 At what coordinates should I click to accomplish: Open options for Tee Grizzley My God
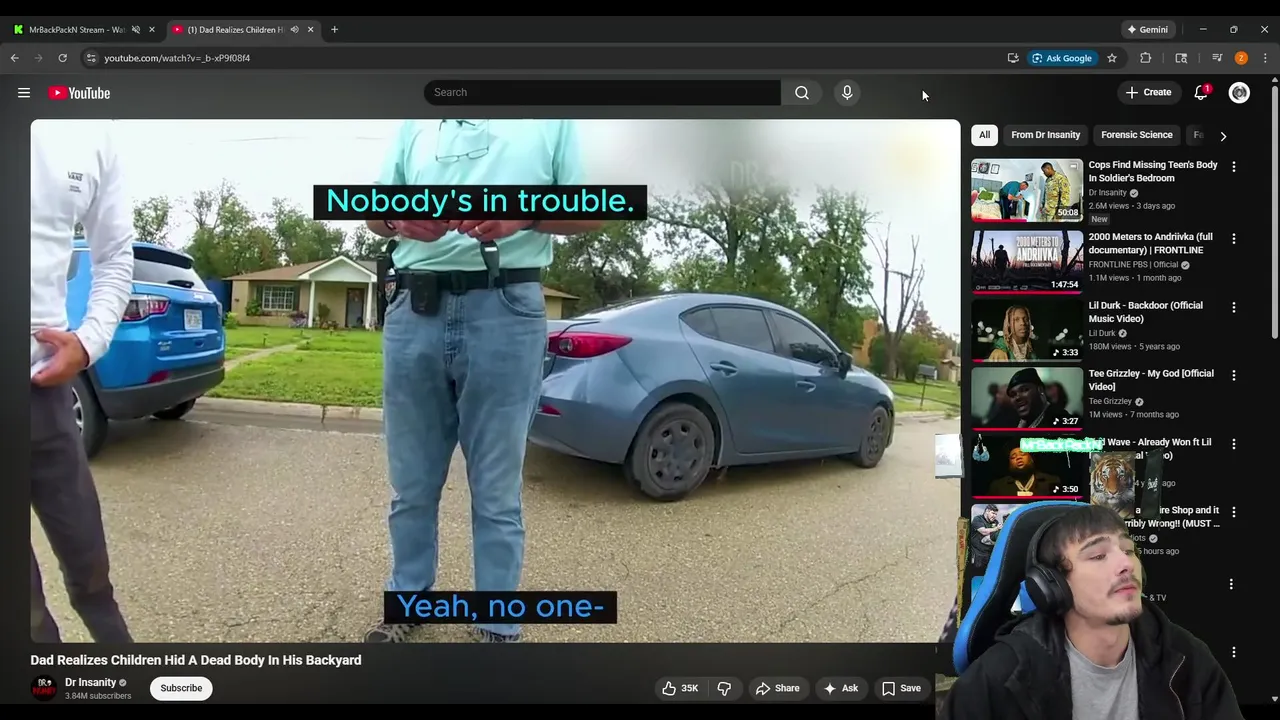tap(1233, 376)
